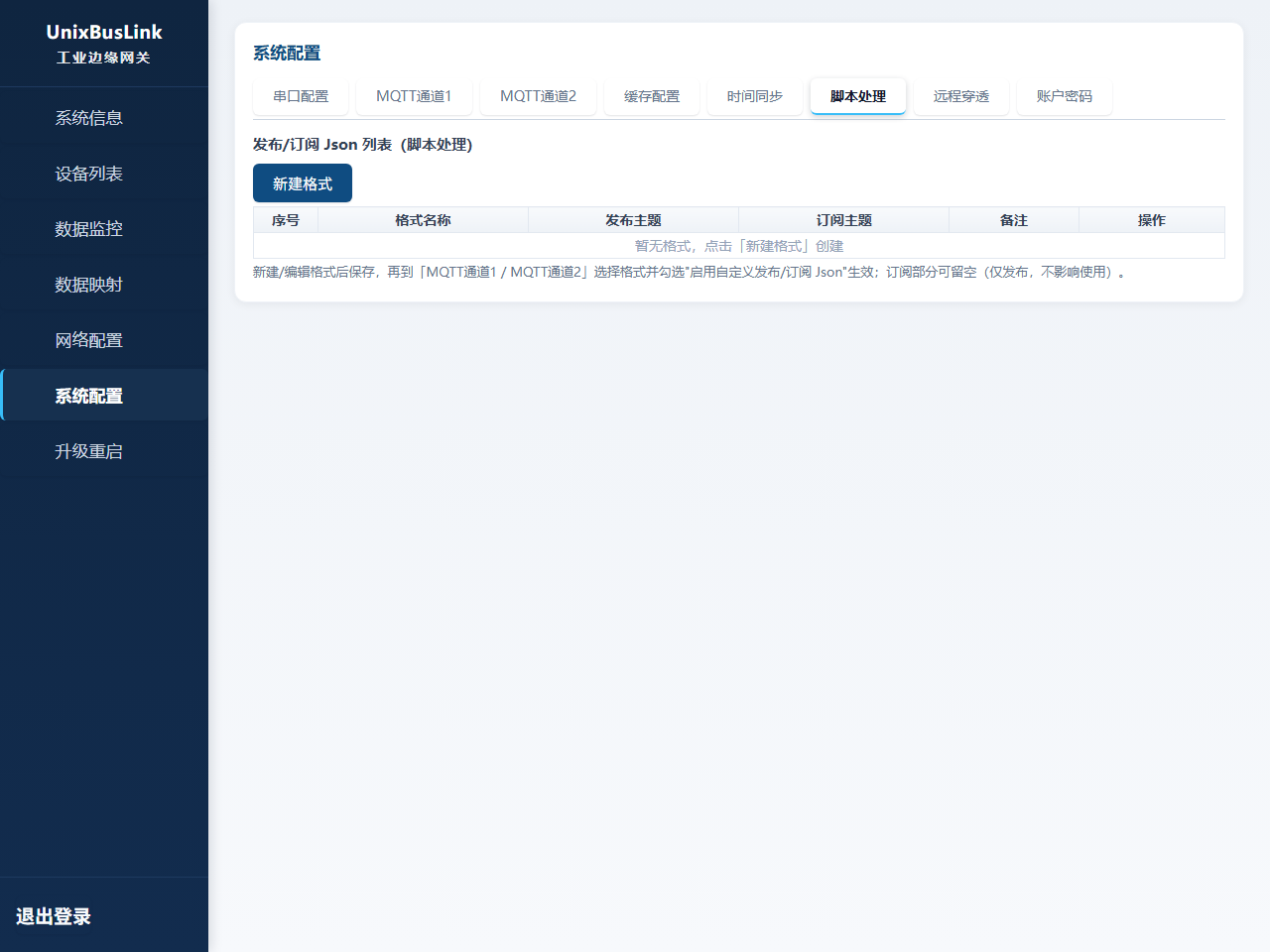Open 数据监控 from the sidebar
This screenshot has height=952, width=1270.
tap(104, 229)
